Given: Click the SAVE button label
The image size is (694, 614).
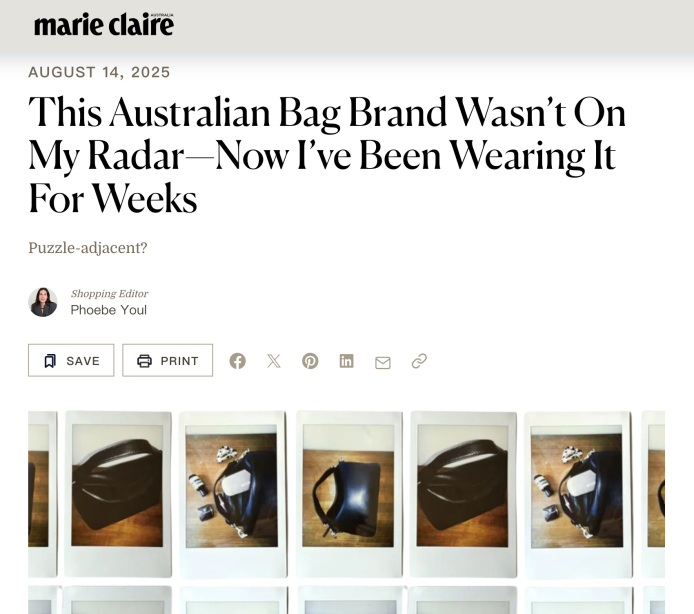Looking at the screenshot, I should 83,361.
